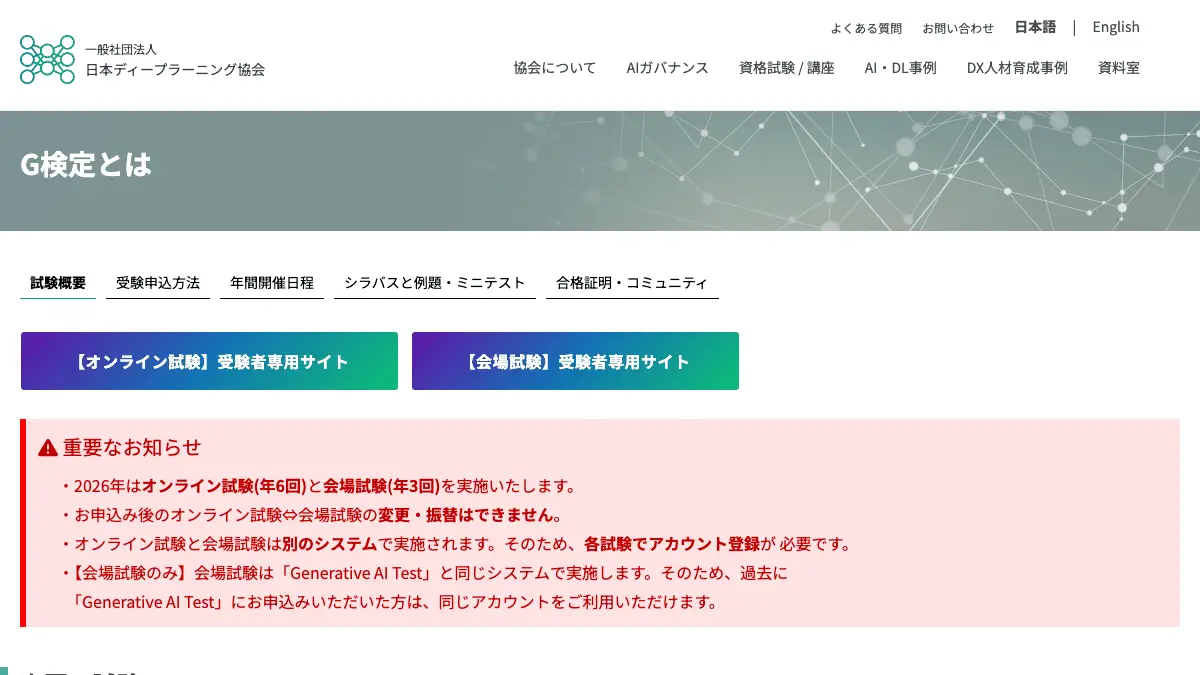The width and height of the screenshot is (1200, 675).
Task: Select 年間開催日程 tab
Action: pos(272,283)
